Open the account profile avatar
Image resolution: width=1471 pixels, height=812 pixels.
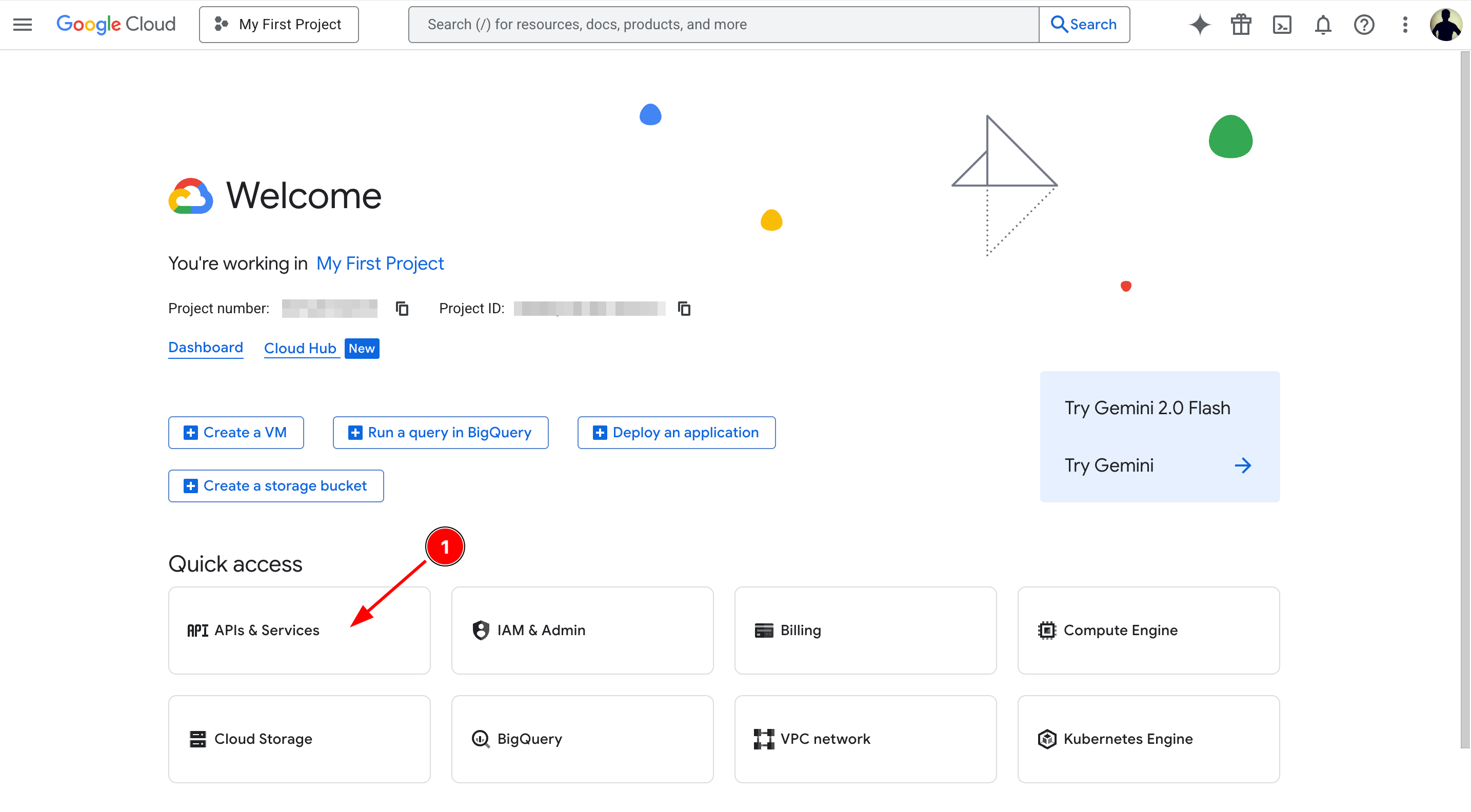pos(1446,25)
